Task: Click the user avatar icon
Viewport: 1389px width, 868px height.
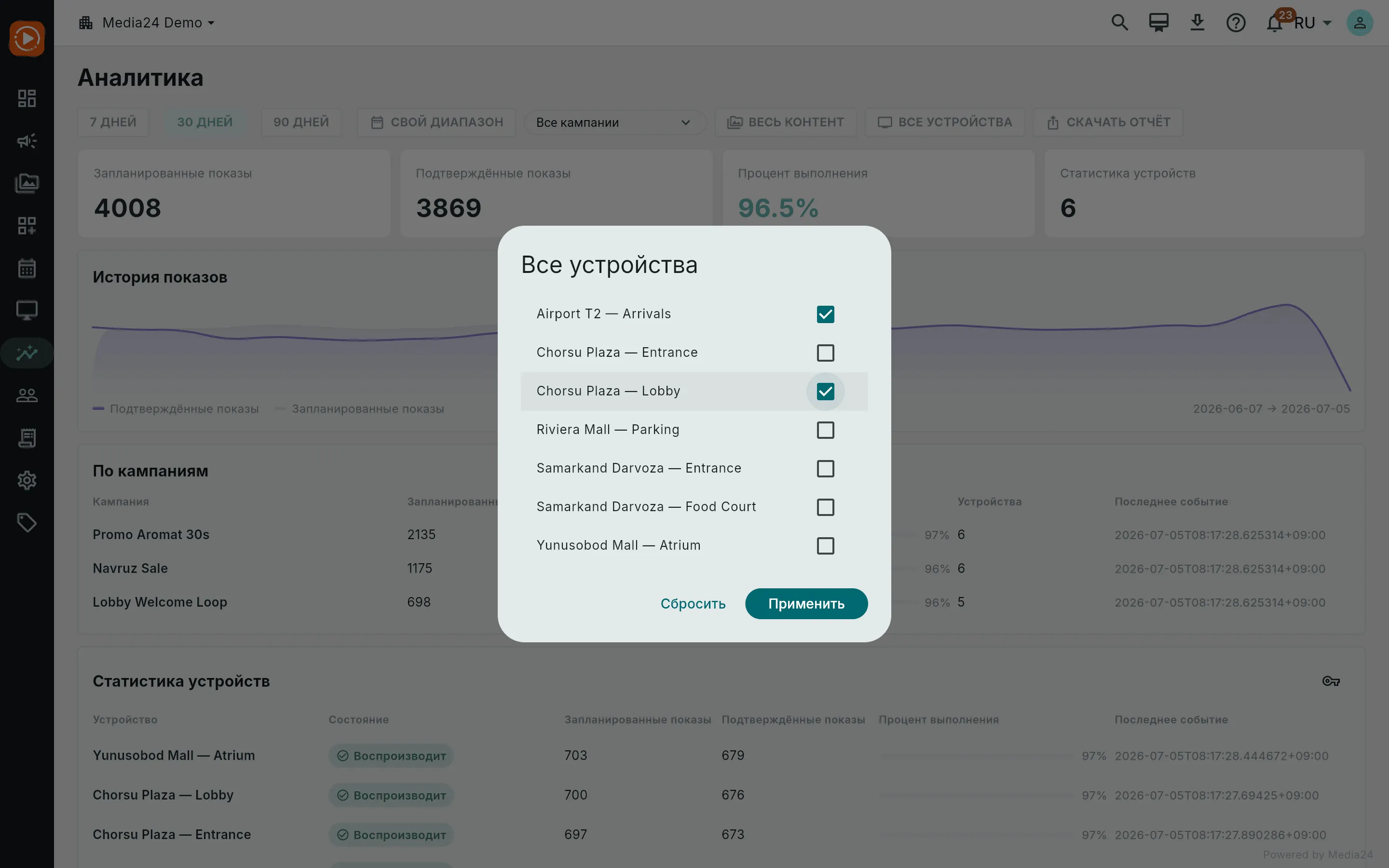Action: [1359, 23]
